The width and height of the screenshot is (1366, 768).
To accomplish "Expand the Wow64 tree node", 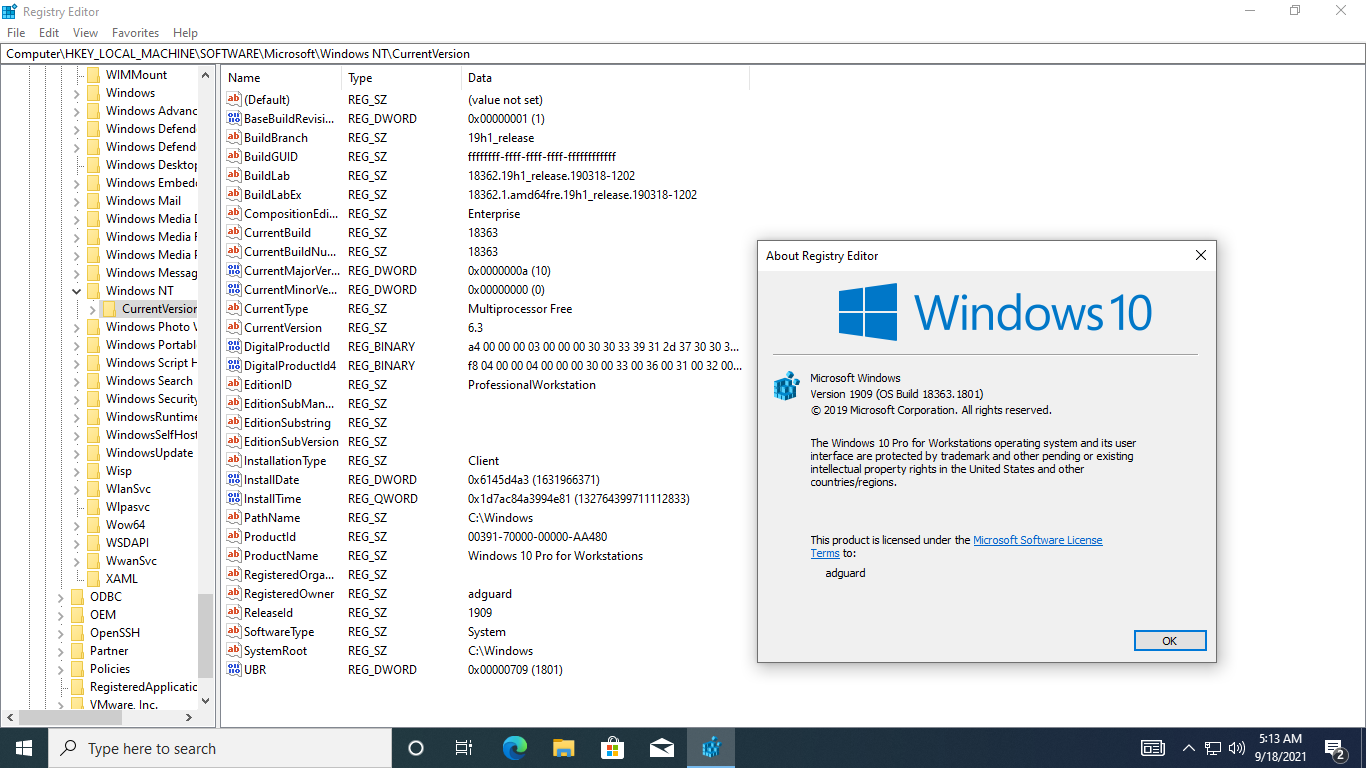I will click(x=76, y=525).
